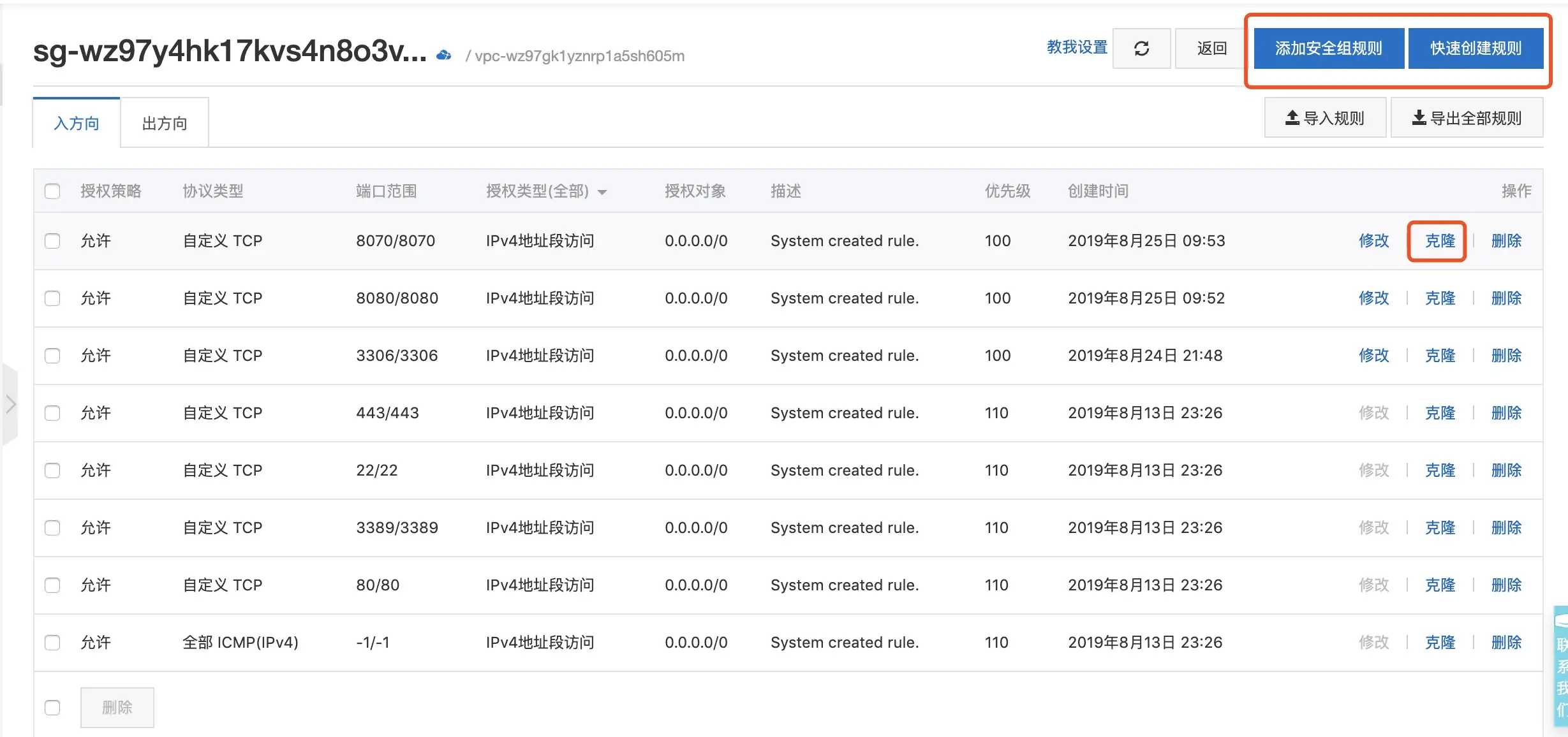Modify the 8080/8080 port rule

tap(1373, 298)
